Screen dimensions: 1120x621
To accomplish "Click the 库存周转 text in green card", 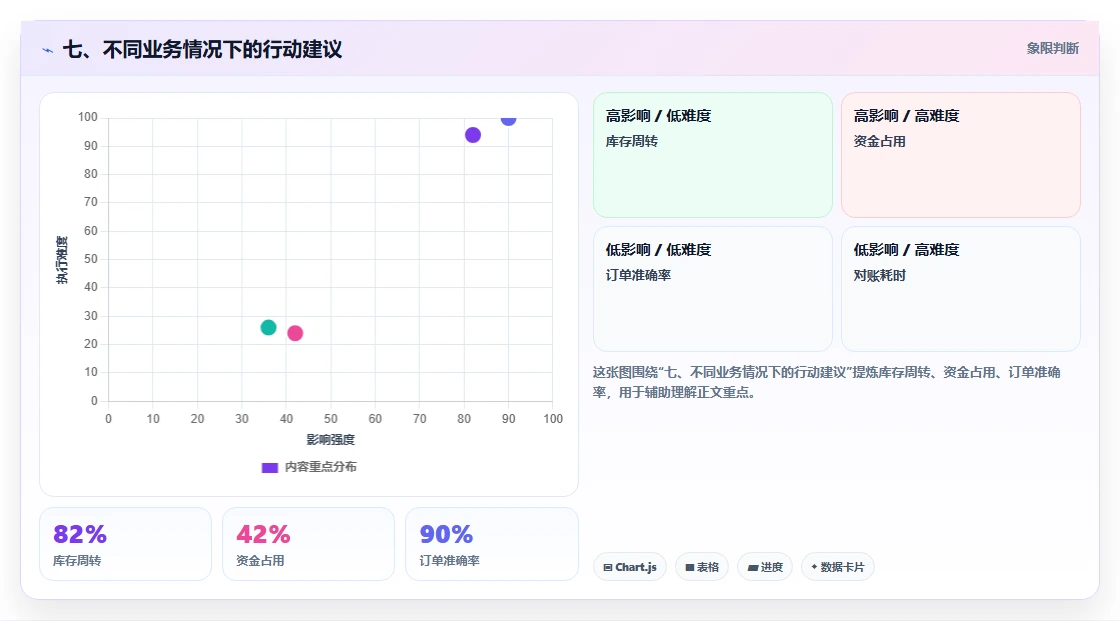I will coord(632,141).
